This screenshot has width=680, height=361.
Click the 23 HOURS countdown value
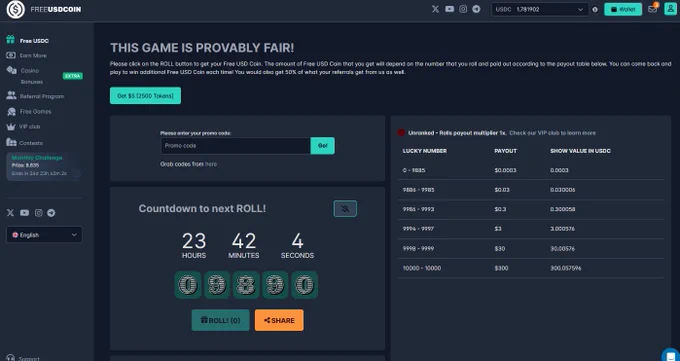(194, 246)
